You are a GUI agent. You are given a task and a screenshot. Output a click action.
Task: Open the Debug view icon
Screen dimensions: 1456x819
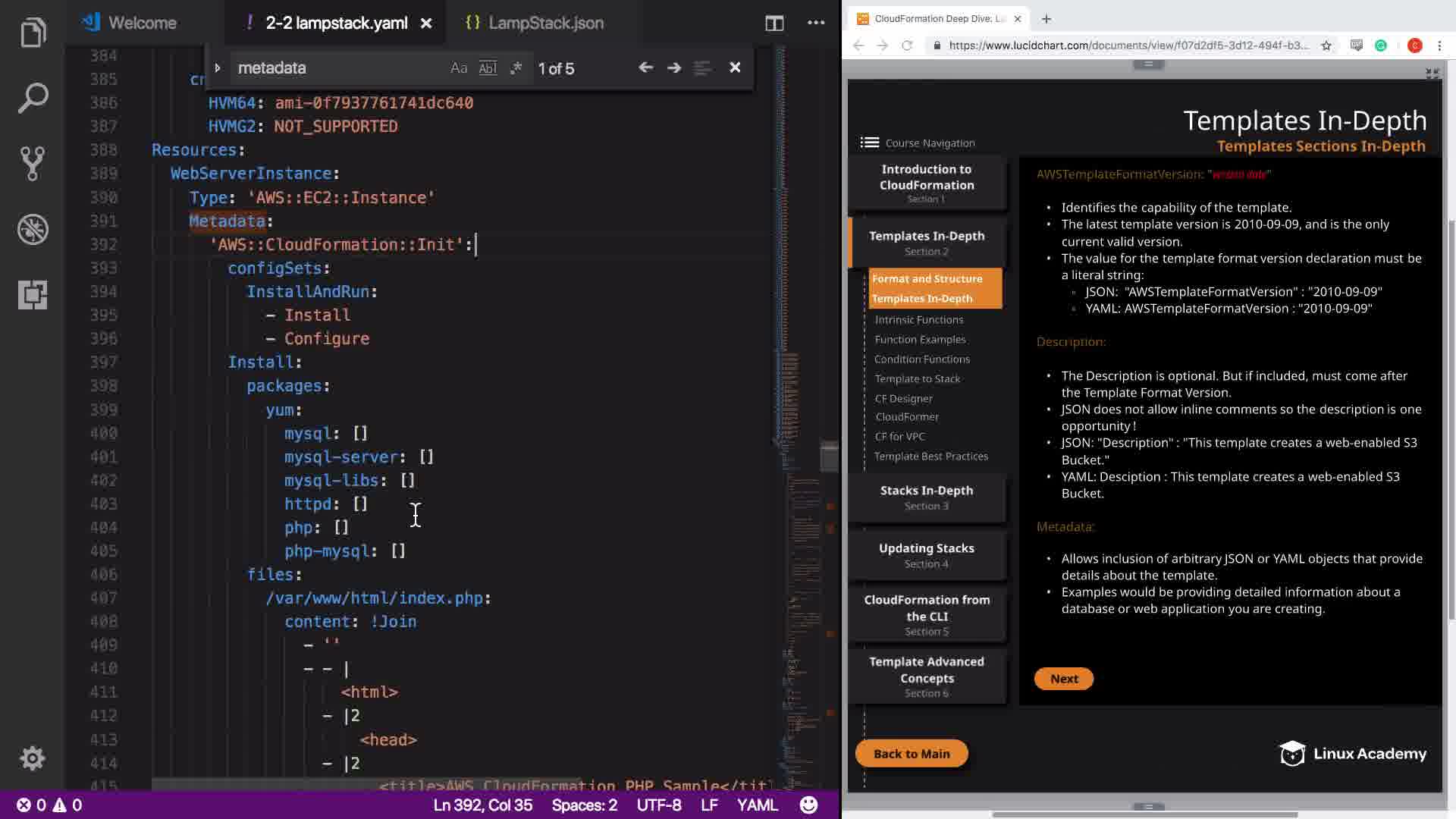[33, 229]
